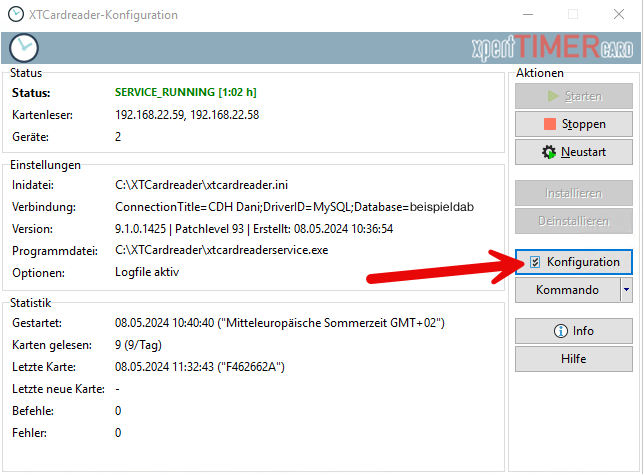Open the Kommando menu button
643x474 pixels.
[x=567, y=290]
